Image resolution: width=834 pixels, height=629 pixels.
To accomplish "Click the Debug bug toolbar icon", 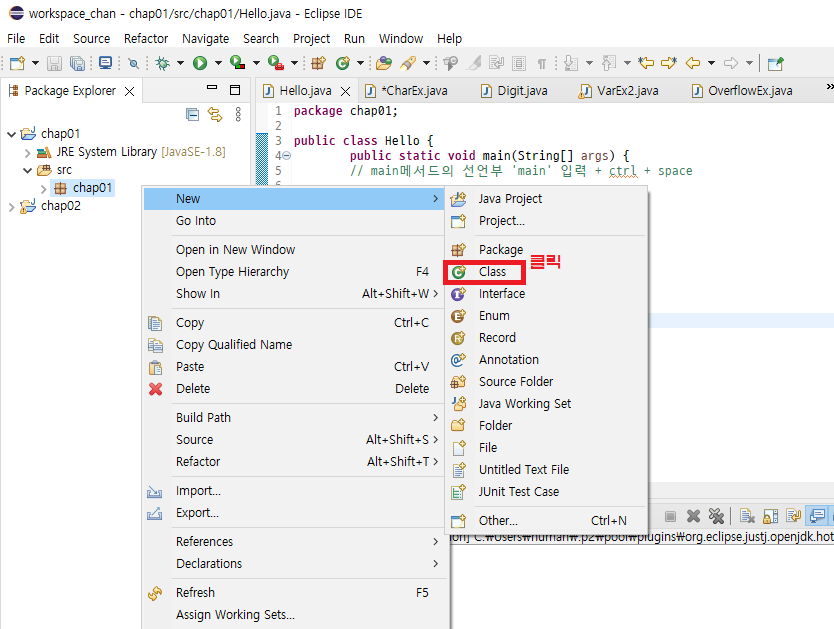I will point(162,63).
